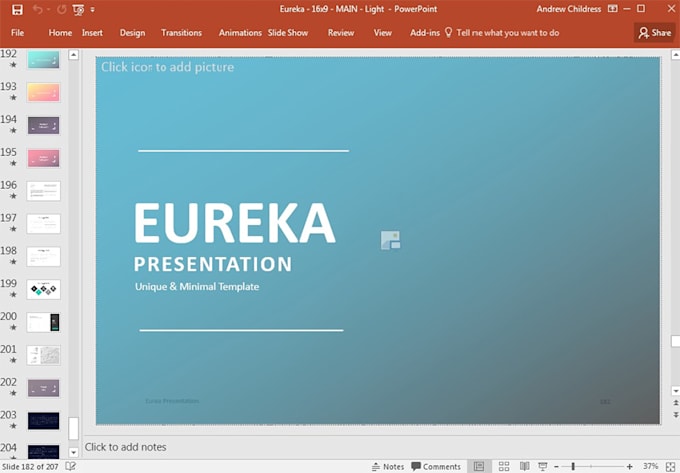Open the Insert tab
This screenshot has height=473, width=680.
(92, 33)
